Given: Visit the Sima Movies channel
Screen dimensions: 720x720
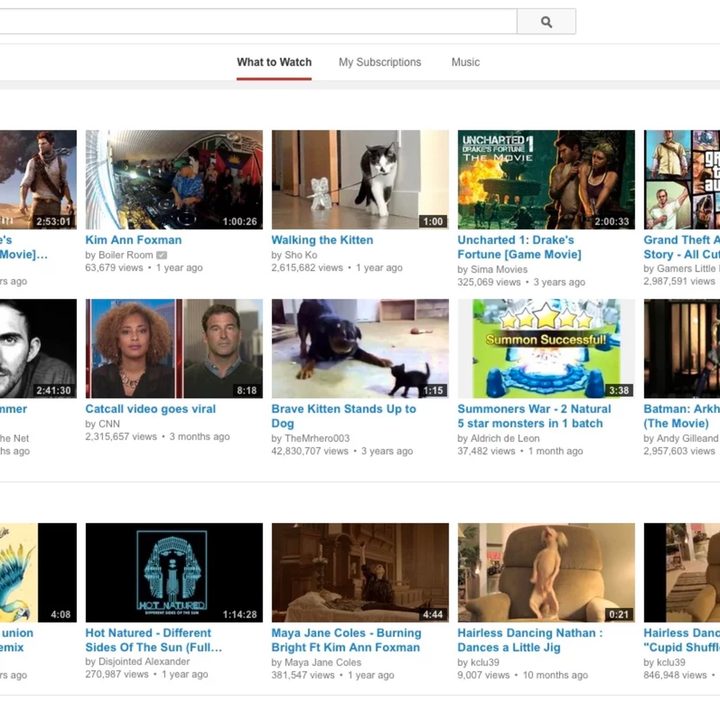Looking at the screenshot, I should coord(499,270).
